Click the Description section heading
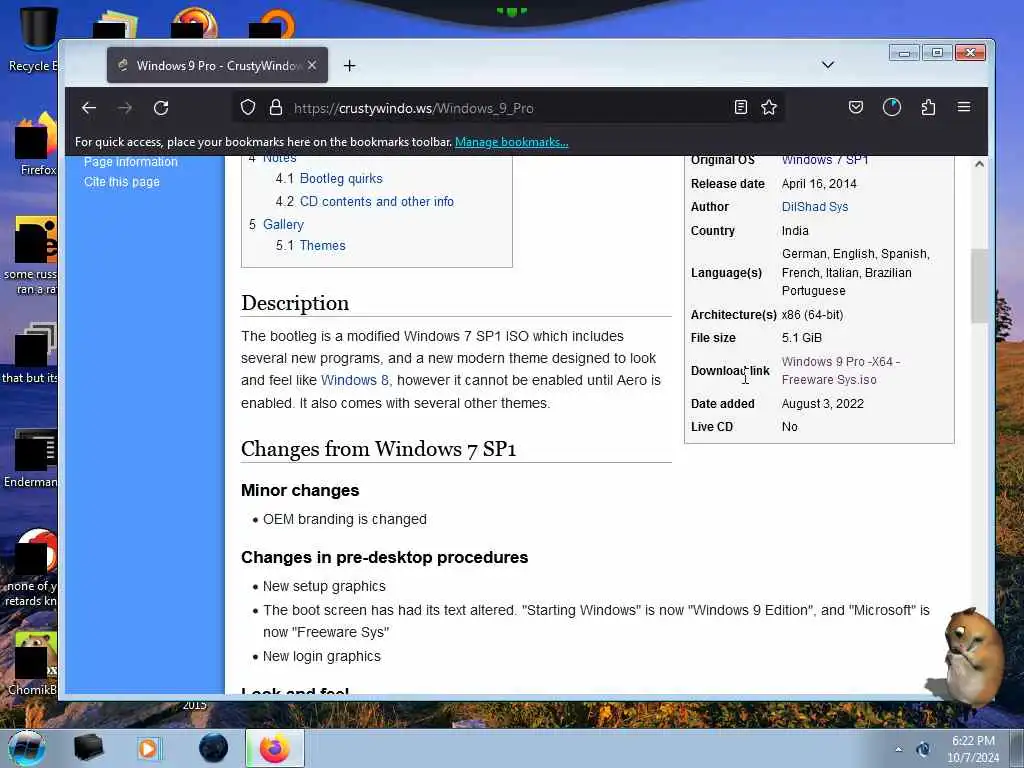The width and height of the screenshot is (1024, 768). (295, 303)
